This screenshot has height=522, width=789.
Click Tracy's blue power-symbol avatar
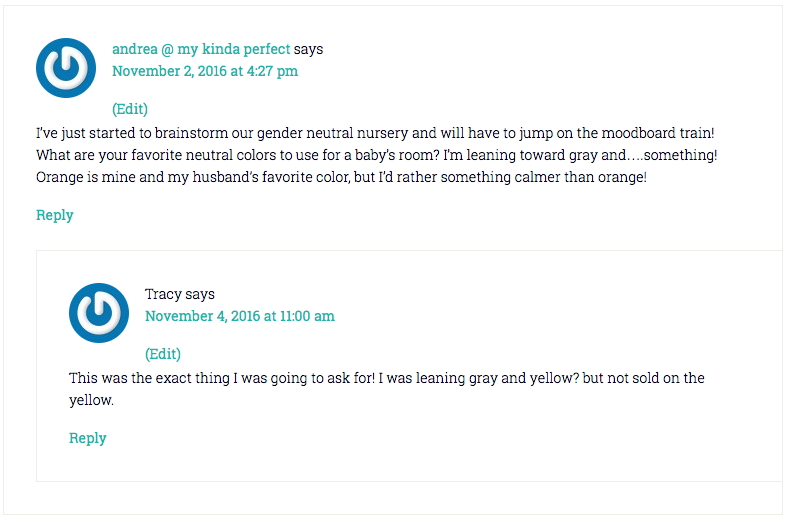[99, 313]
